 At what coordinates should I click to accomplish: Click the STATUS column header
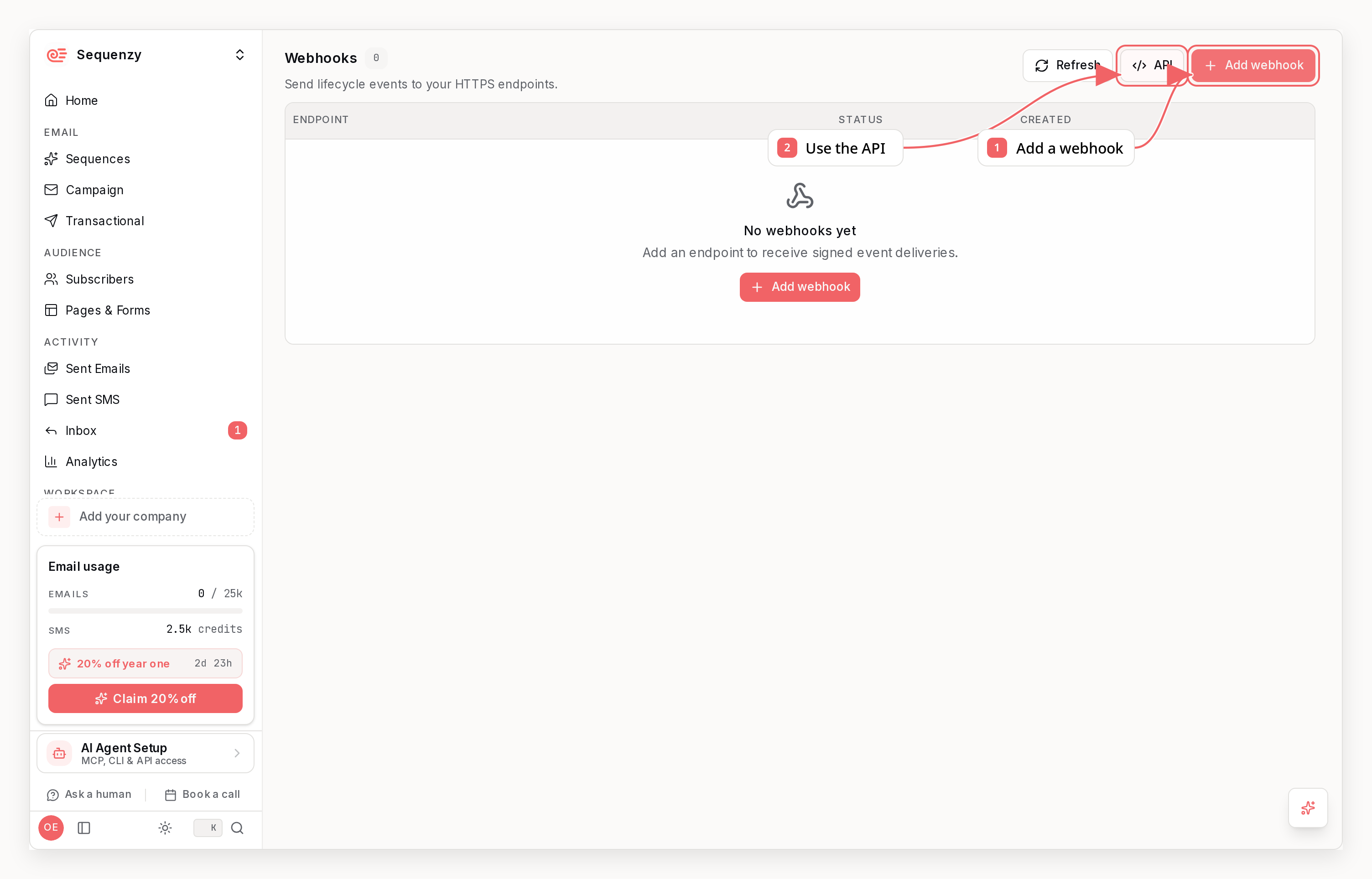[860, 120]
